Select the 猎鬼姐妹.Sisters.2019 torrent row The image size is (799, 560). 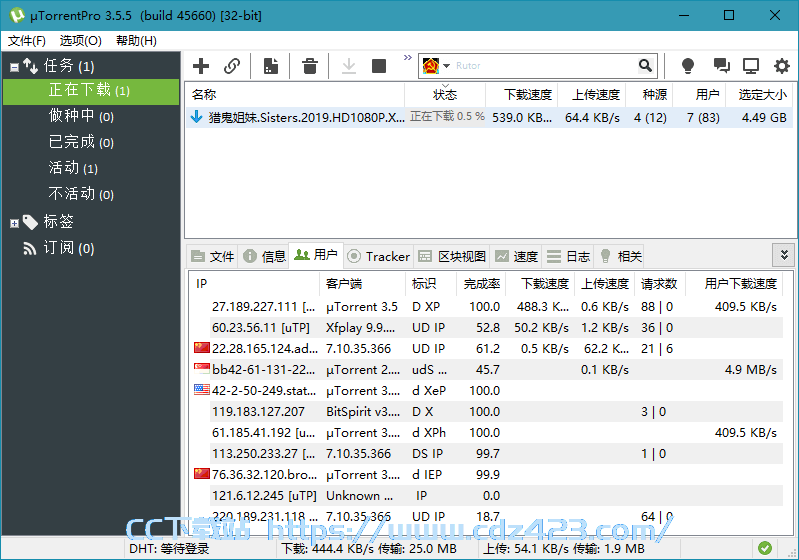click(x=488, y=118)
